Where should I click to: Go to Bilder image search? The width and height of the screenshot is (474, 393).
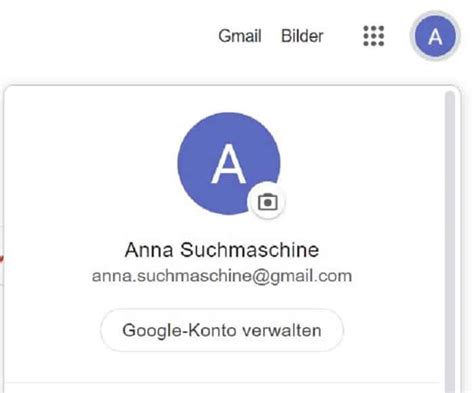[x=302, y=36]
